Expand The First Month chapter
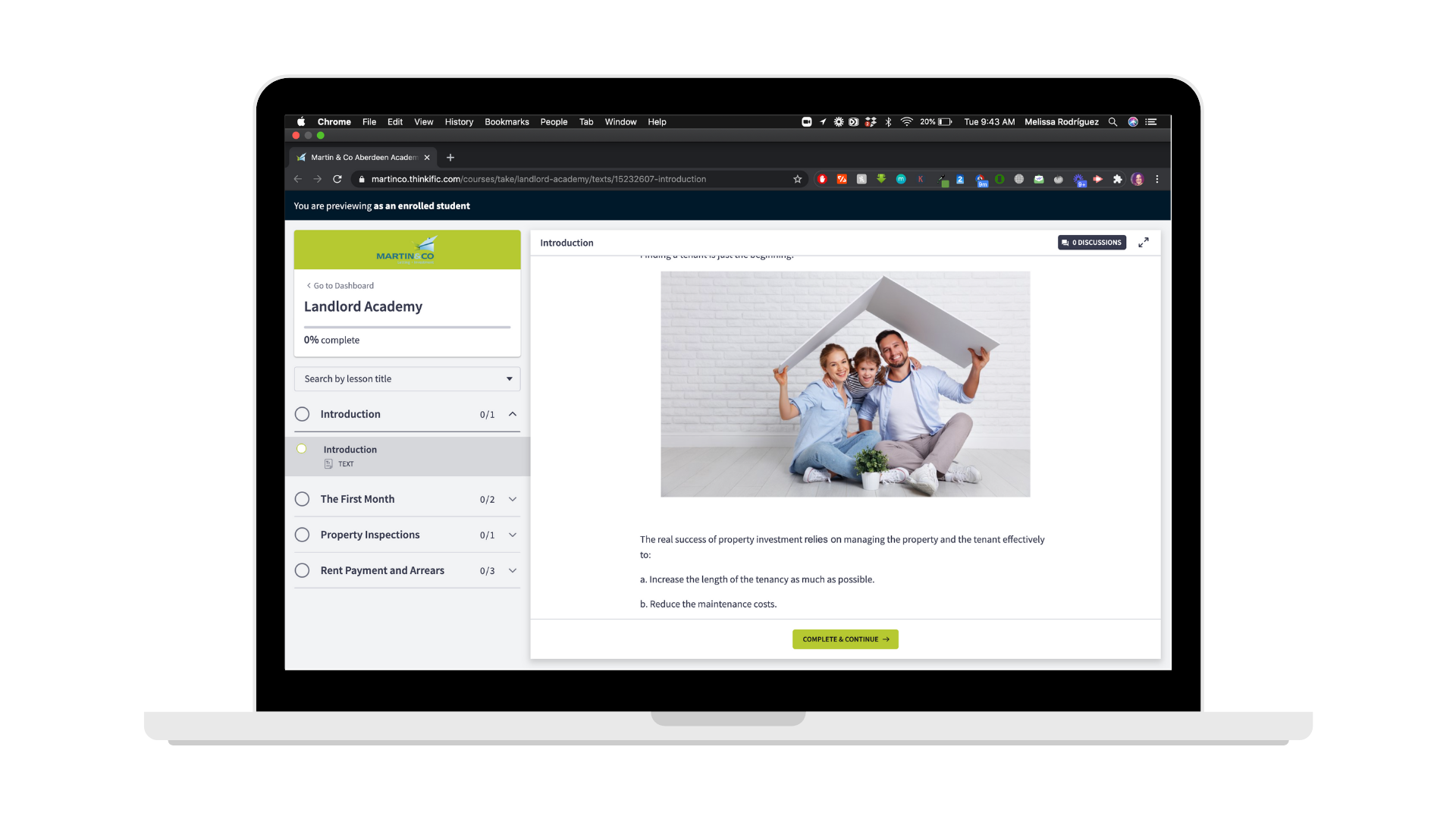Image resolution: width=1456 pixels, height=819 pixels. coord(513,499)
